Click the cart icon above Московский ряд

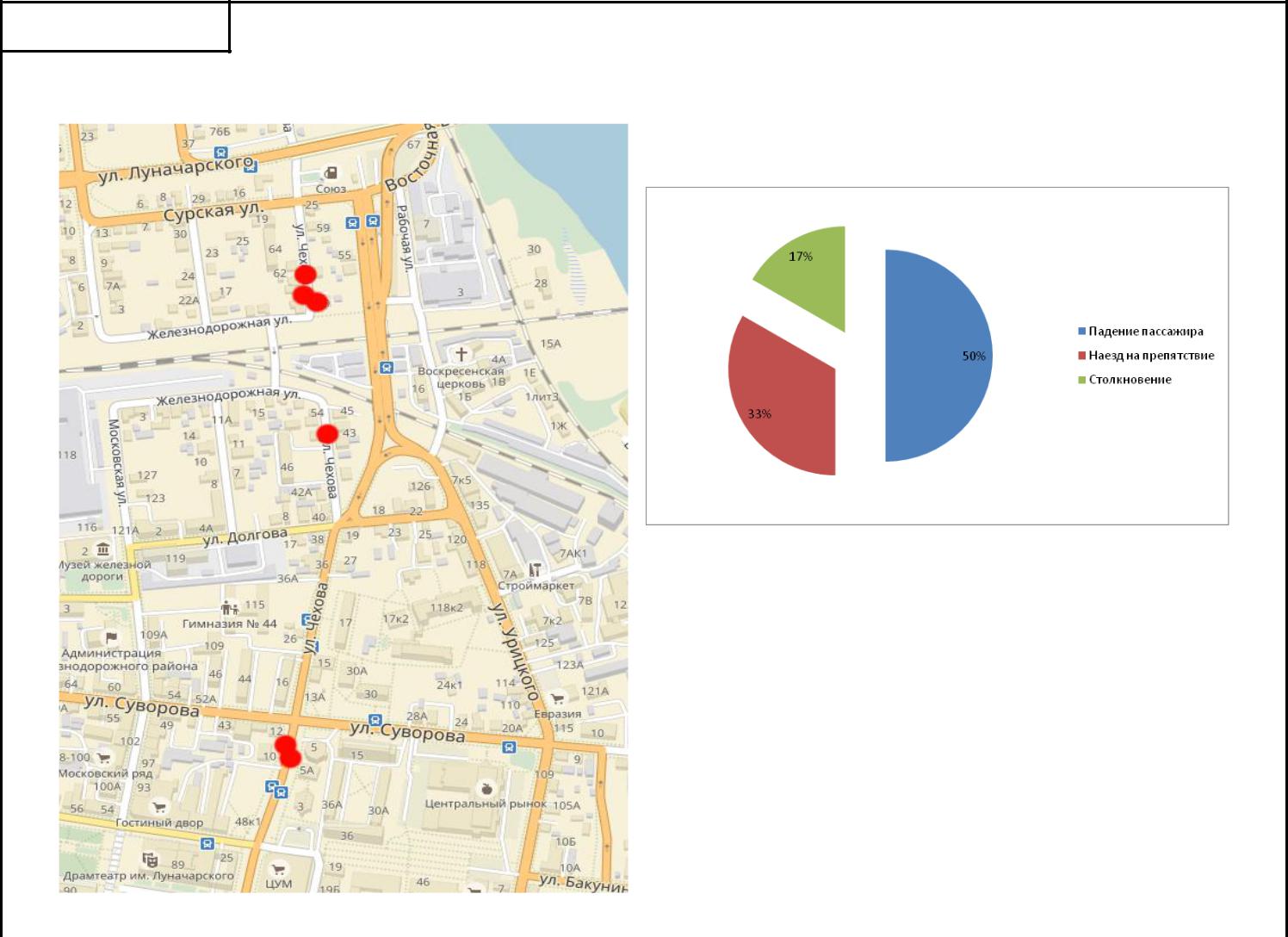point(104,758)
